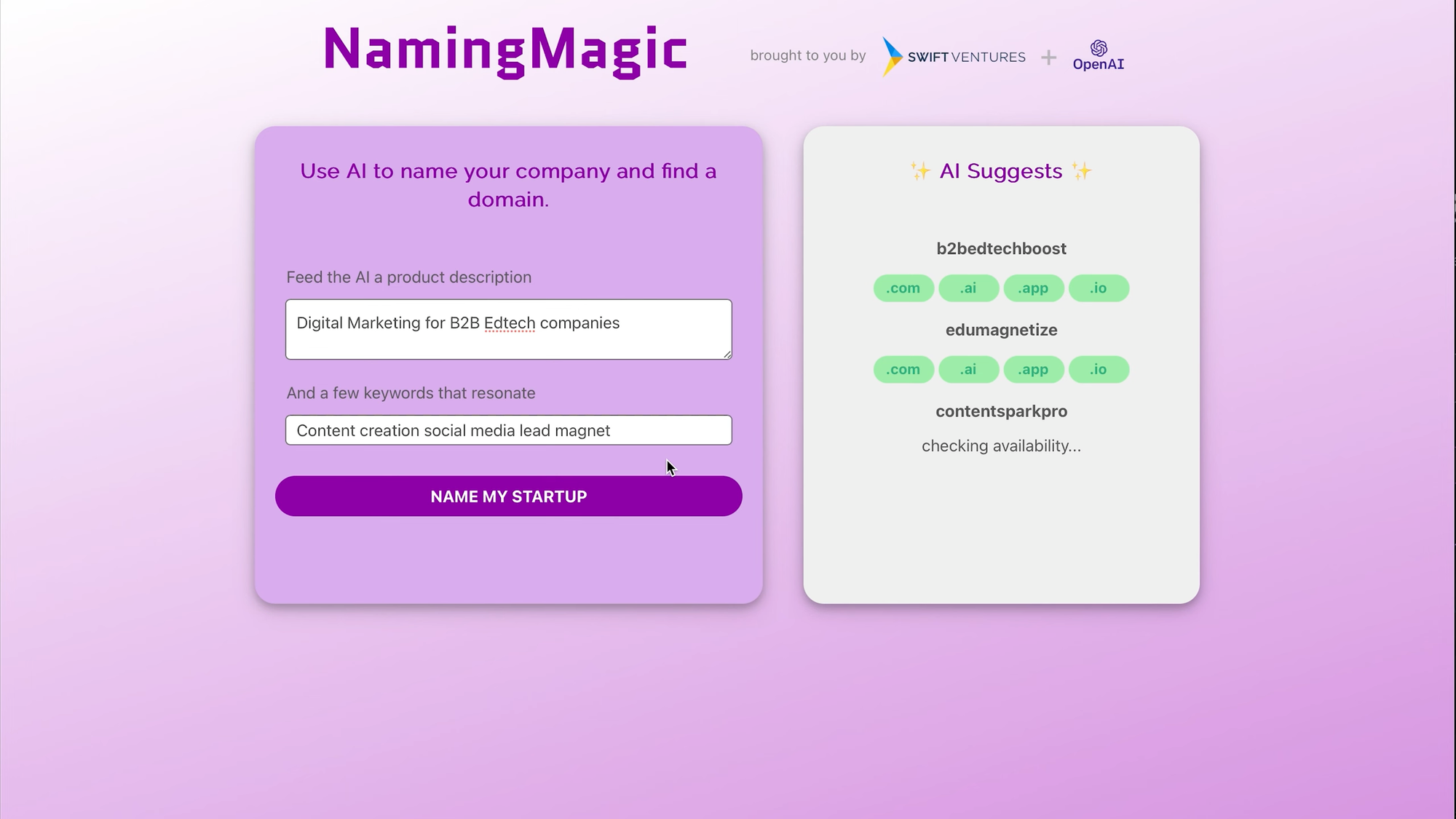Select .io badge for edumagnetize
This screenshot has width=1456, height=819.
click(x=1099, y=370)
